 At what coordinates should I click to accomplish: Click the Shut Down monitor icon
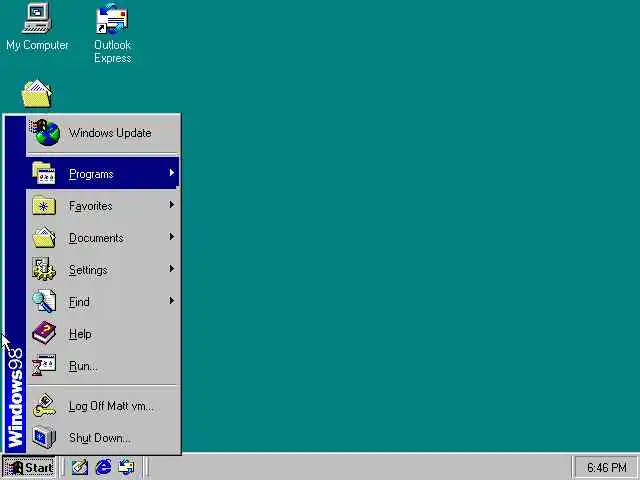44,437
